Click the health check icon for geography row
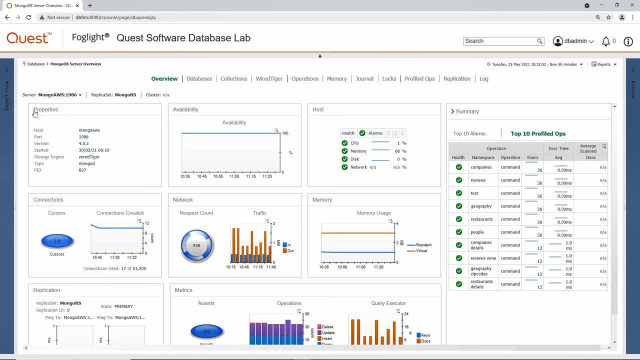Viewport: 640px width, 360px height. 459,206
